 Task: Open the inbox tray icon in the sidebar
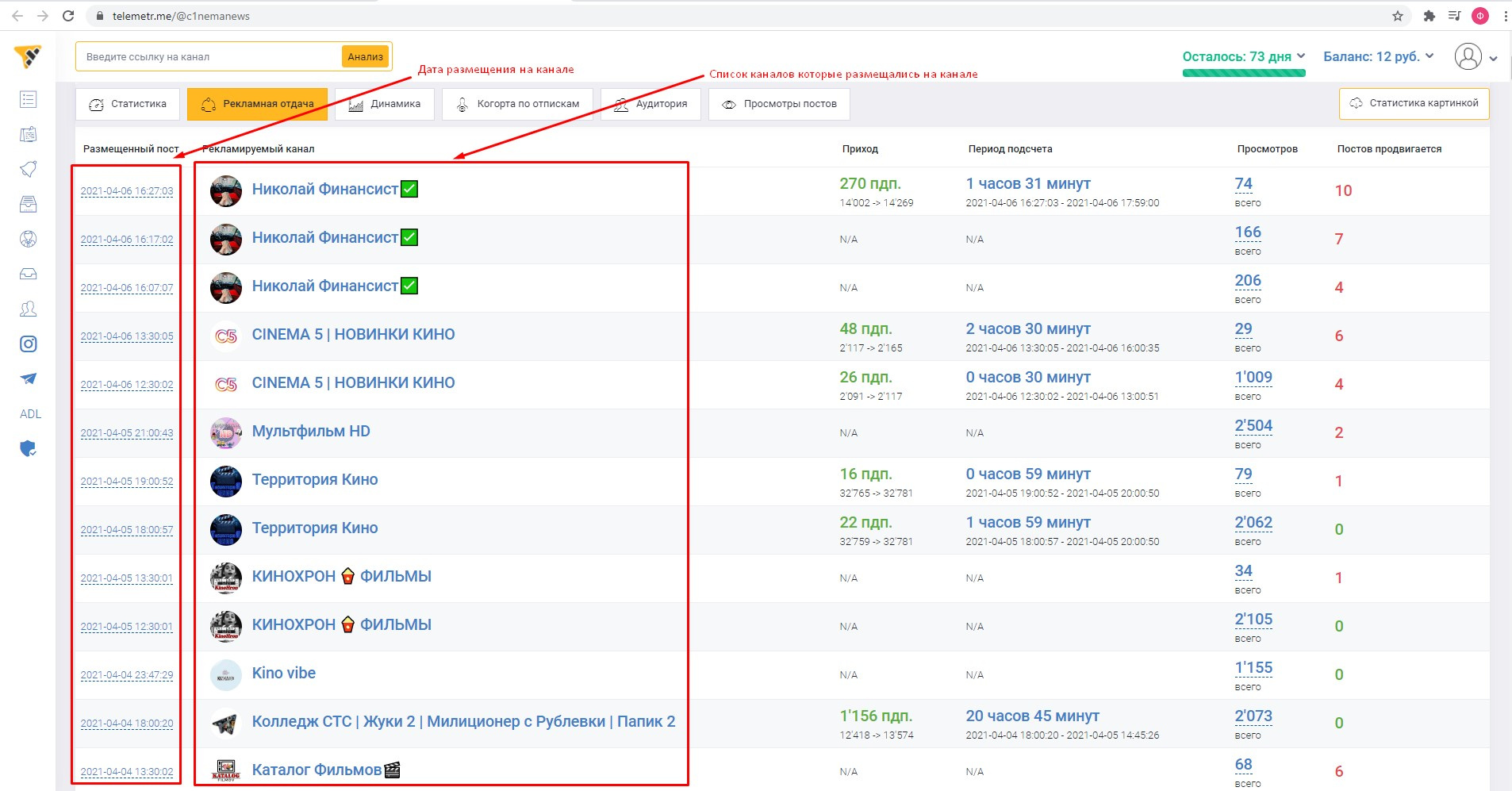28,274
